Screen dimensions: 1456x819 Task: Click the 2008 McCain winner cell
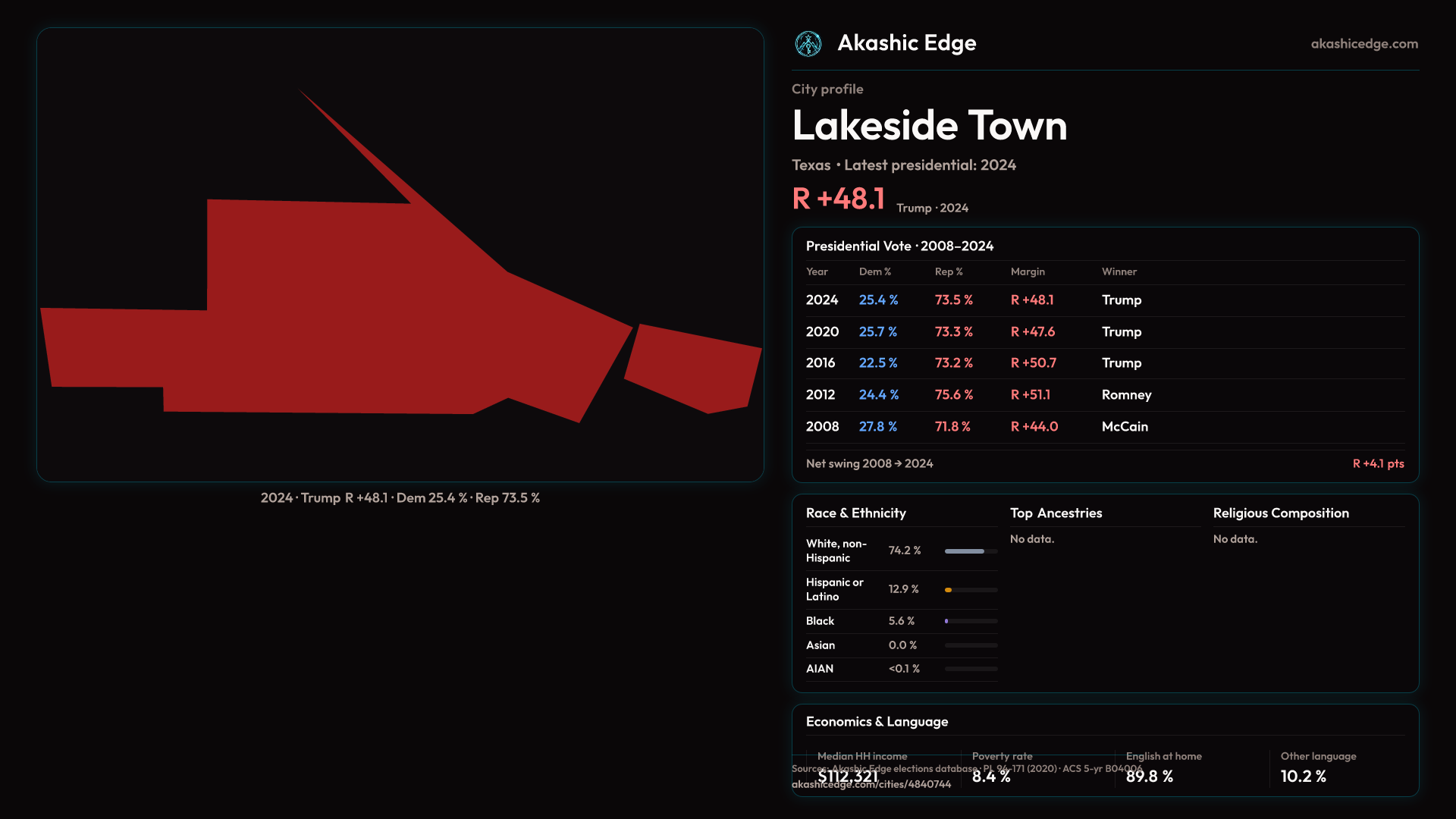(x=1125, y=427)
